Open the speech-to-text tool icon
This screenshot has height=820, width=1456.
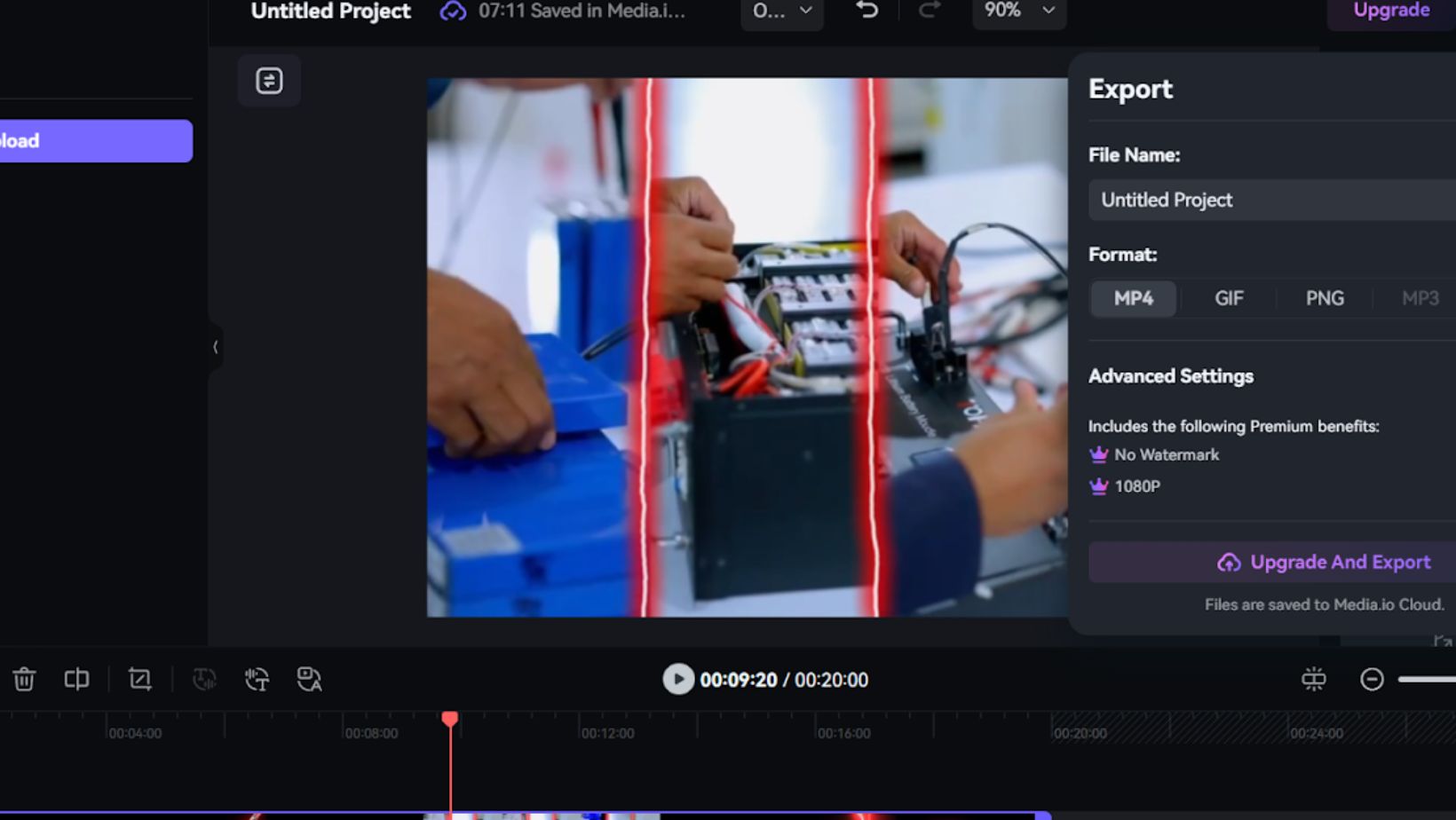click(x=257, y=680)
